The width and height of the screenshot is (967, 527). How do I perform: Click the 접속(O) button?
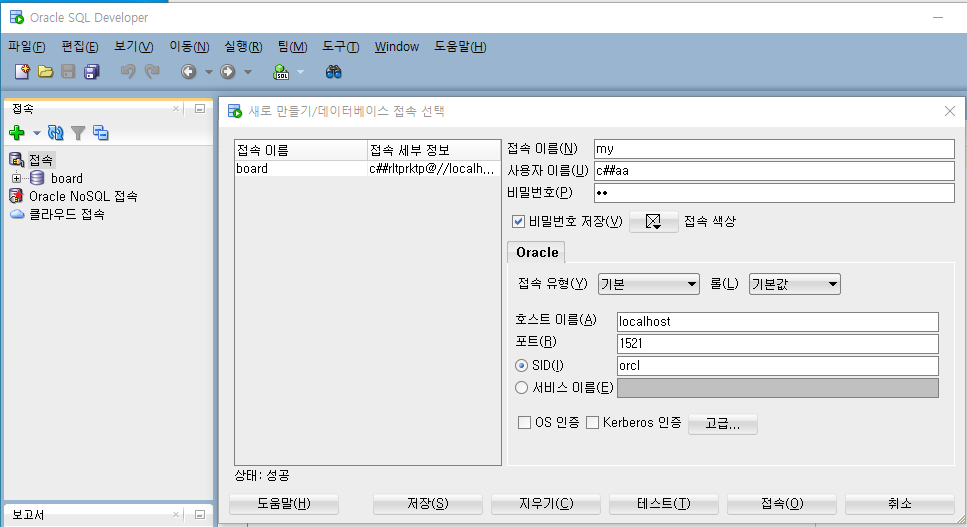[782, 504]
